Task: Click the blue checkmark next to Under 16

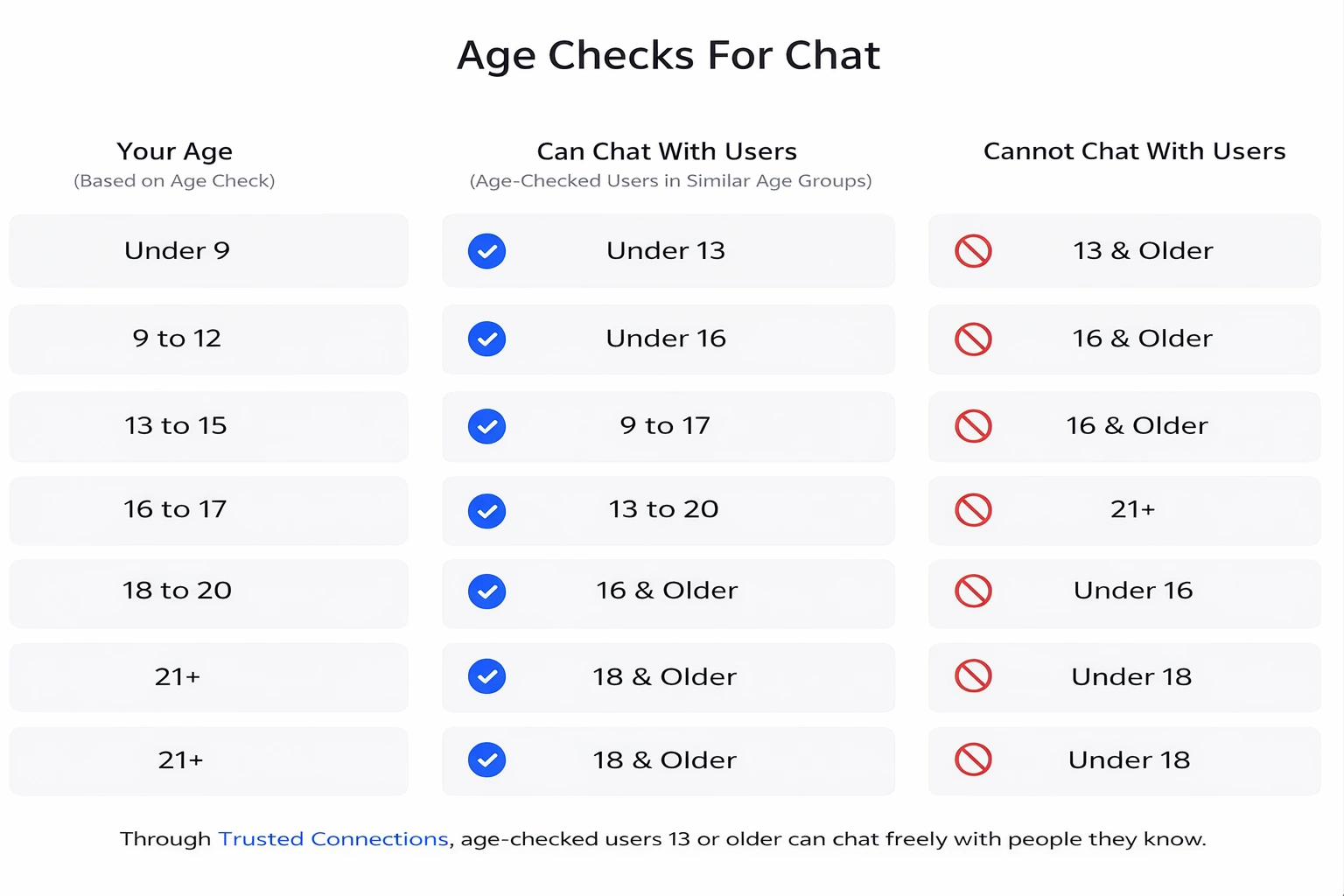Action: pyautogui.click(x=486, y=339)
